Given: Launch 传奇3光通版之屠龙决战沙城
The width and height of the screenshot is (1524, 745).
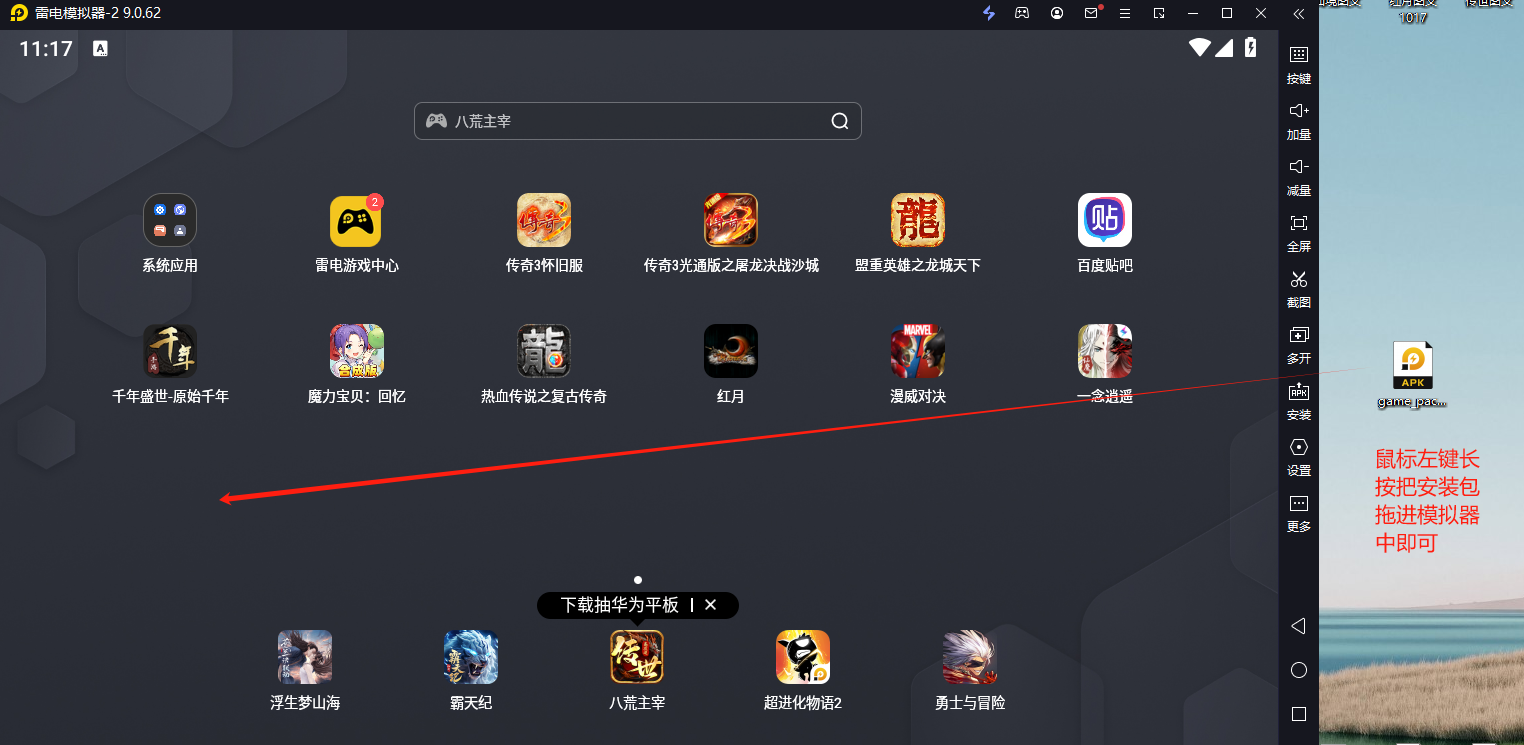Looking at the screenshot, I should click(x=731, y=220).
